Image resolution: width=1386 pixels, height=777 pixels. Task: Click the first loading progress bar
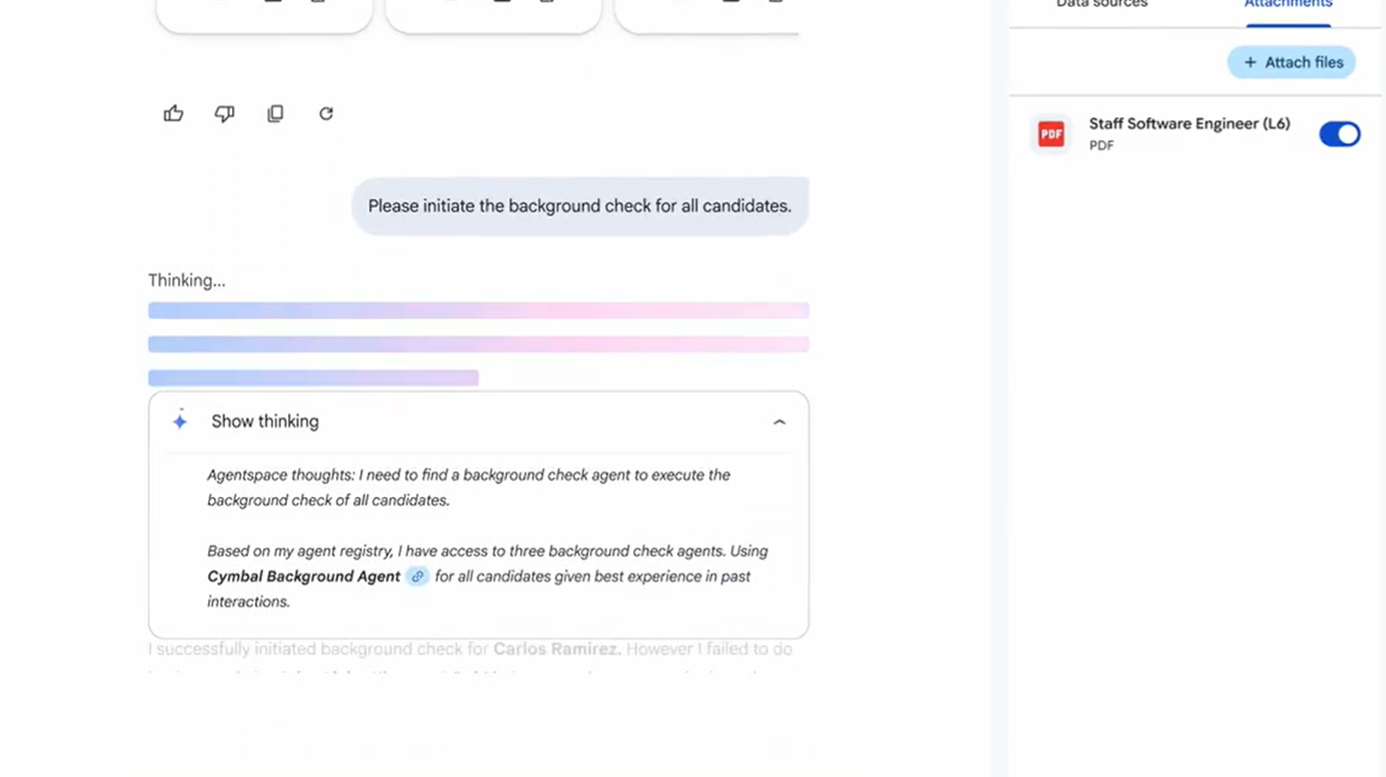[x=479, y=311]
